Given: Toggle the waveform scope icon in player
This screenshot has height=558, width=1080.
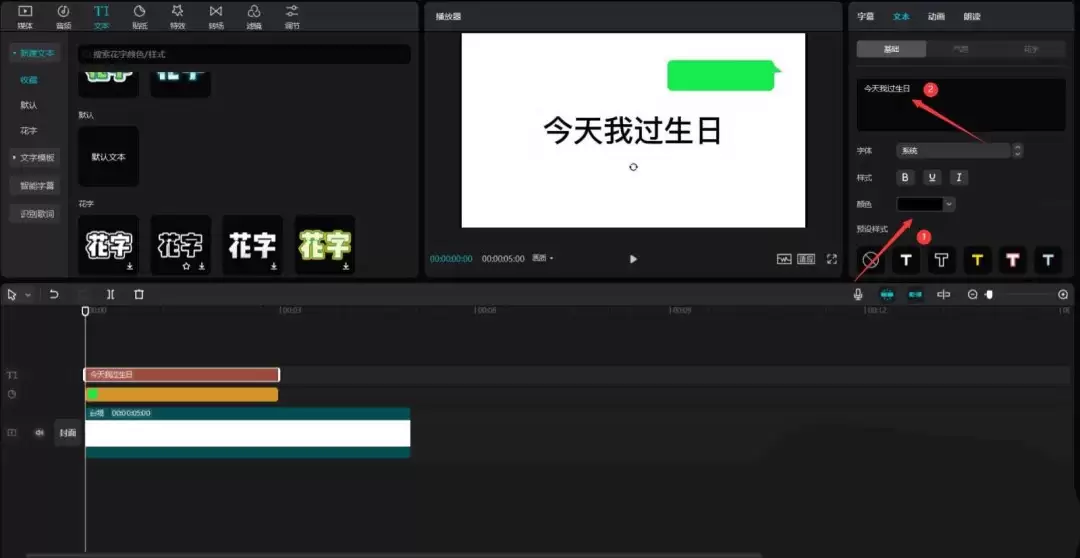Looking at the screenshot, I should point(784,259).
